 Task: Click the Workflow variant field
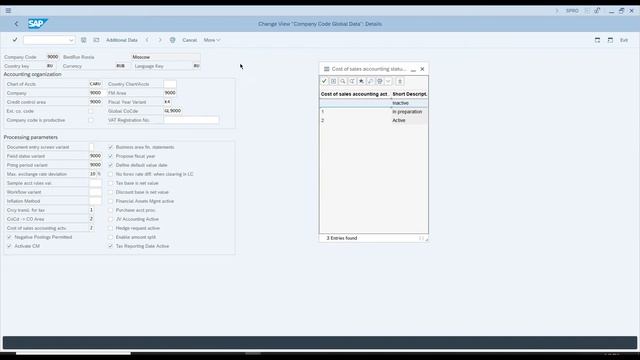(95, 192)
